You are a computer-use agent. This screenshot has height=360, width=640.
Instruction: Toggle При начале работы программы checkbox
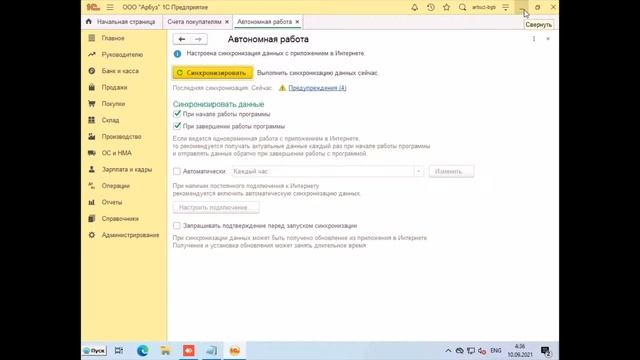click(177, 114)
